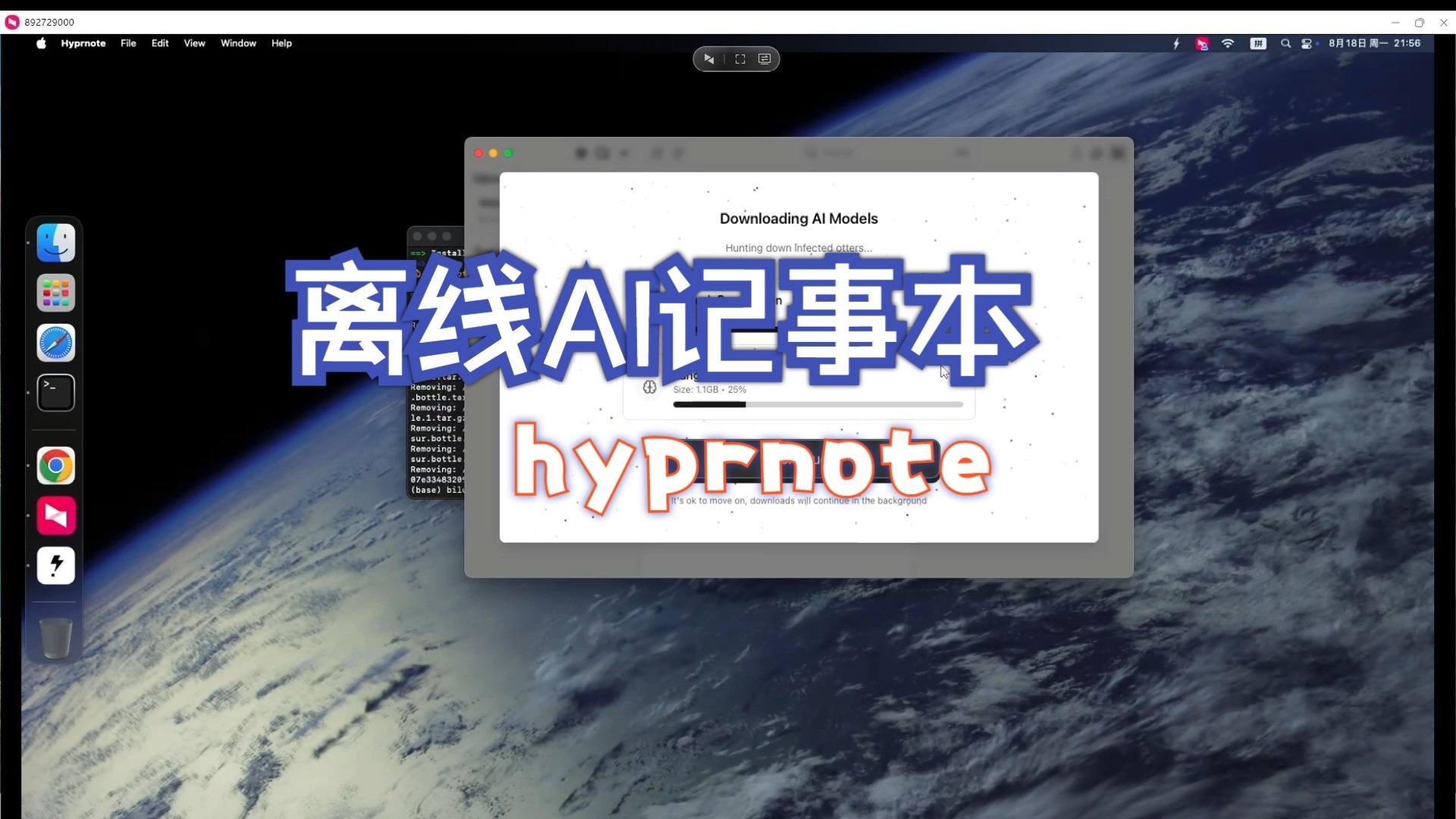
Task: Click the fullscreen icon in the floating toolbar
Action: (x=740, y=59)
